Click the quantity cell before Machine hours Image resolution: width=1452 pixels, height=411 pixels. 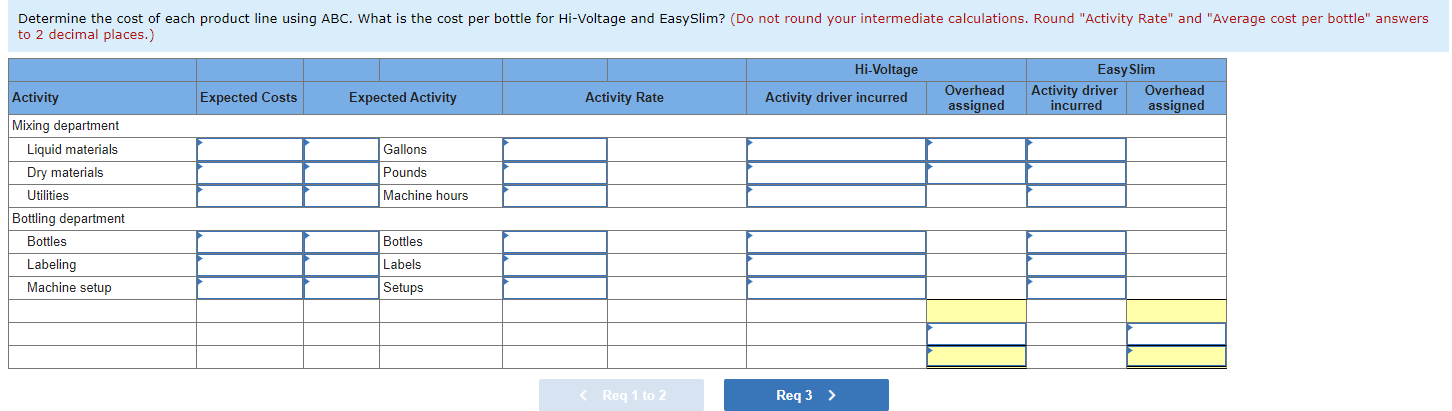coord(341,195)
